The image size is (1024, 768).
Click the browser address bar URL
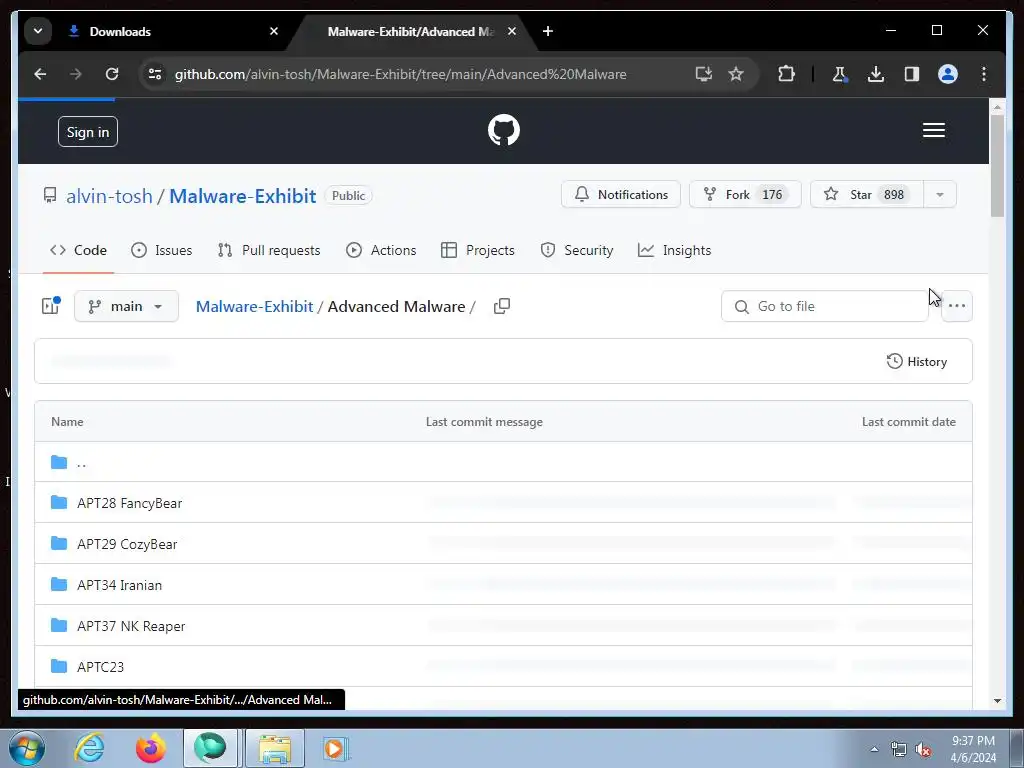pyautogui.click(x=400, y=74)
